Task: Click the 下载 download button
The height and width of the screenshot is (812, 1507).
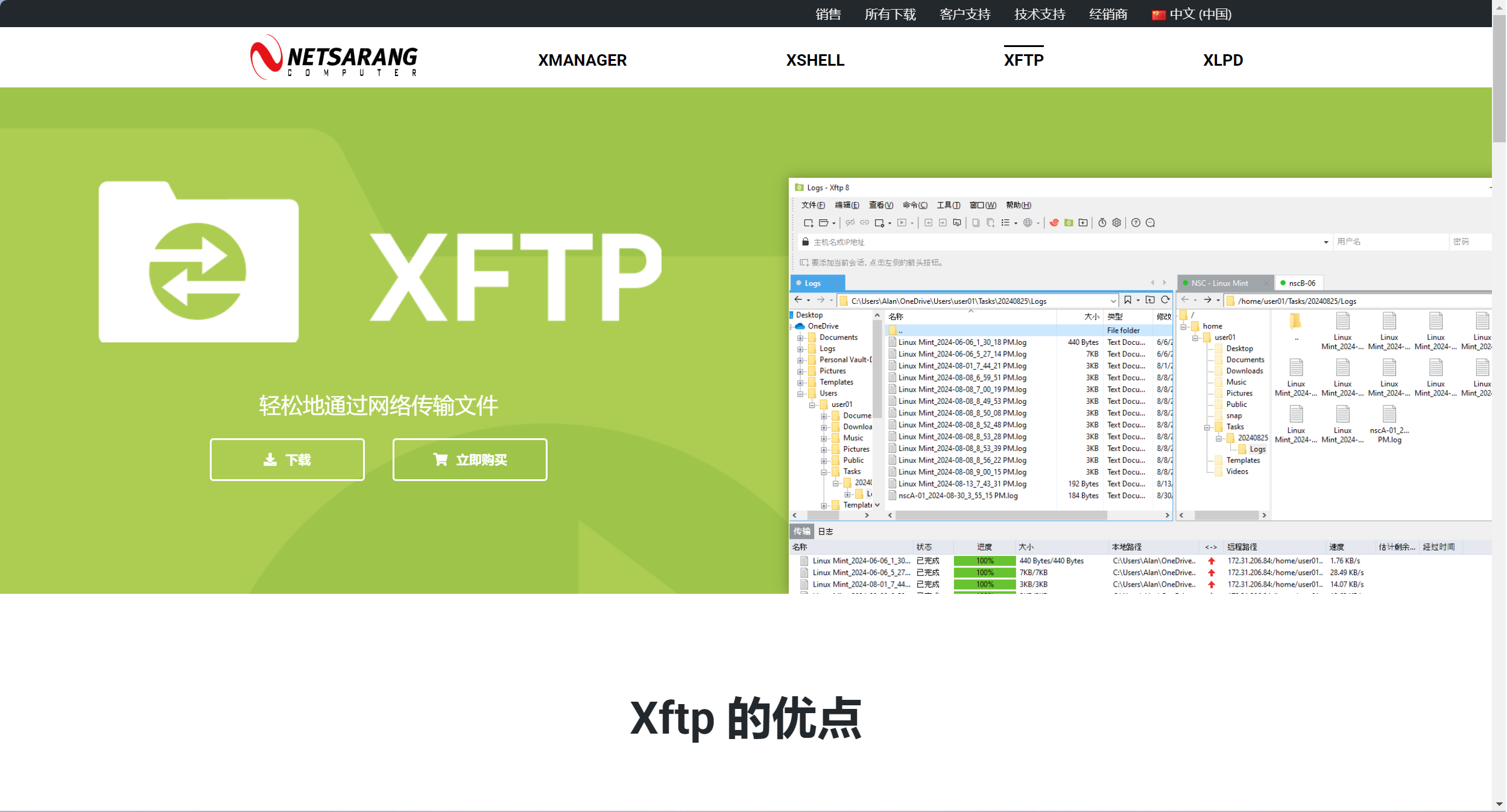Action: coord(287,460)
